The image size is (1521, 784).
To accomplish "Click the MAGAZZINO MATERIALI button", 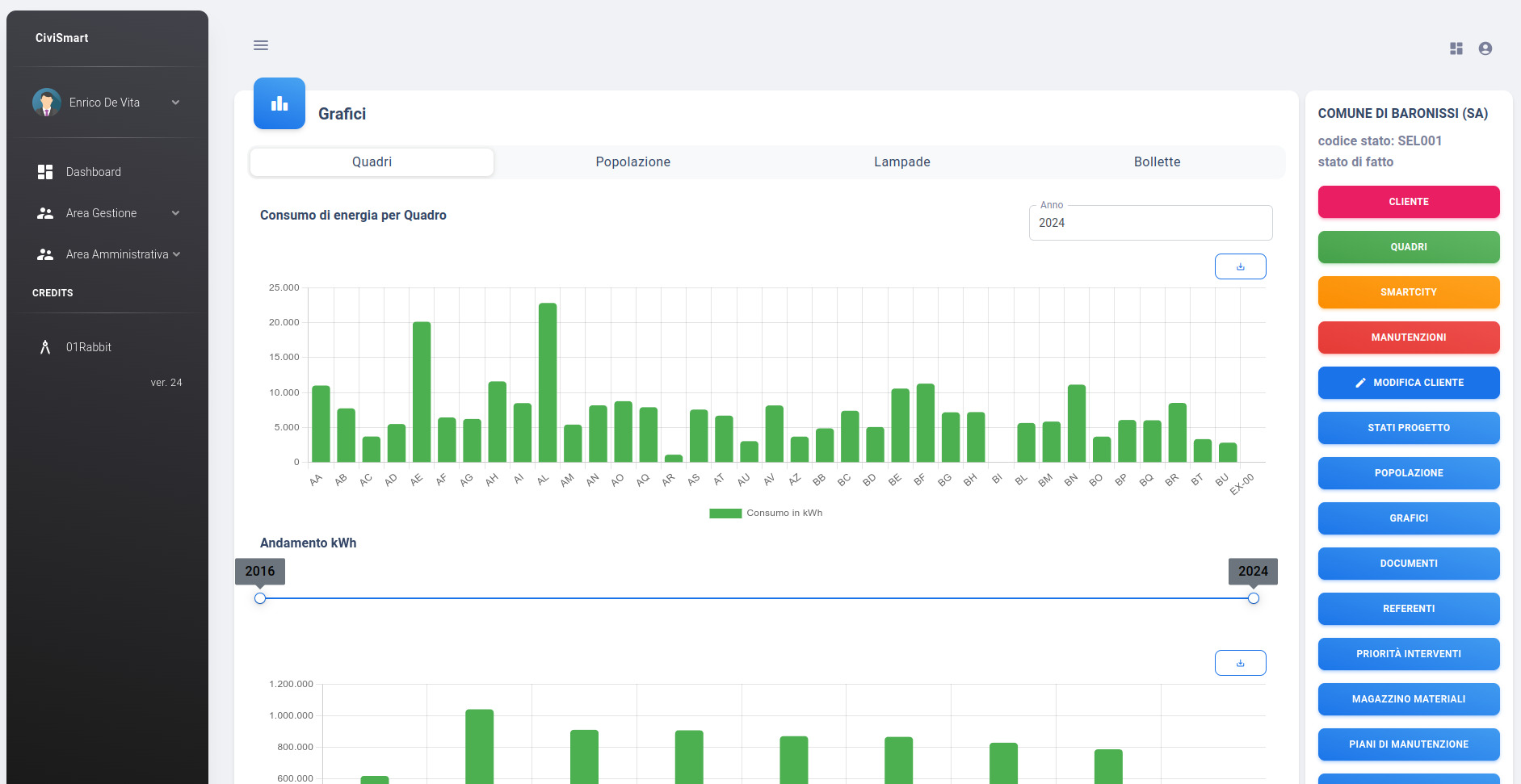I will pyautogui.click(x=1409, y=699).
